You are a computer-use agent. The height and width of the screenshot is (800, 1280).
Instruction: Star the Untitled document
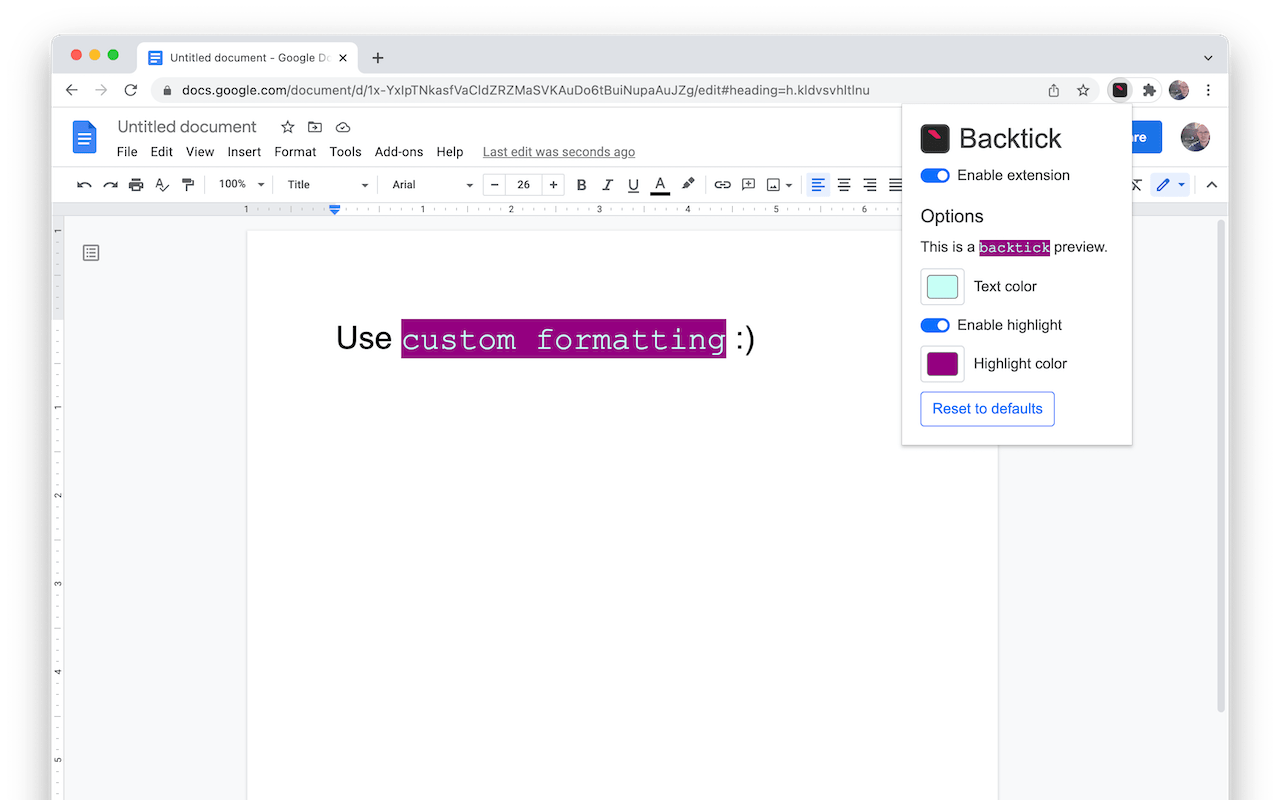[x=288, y=127]
